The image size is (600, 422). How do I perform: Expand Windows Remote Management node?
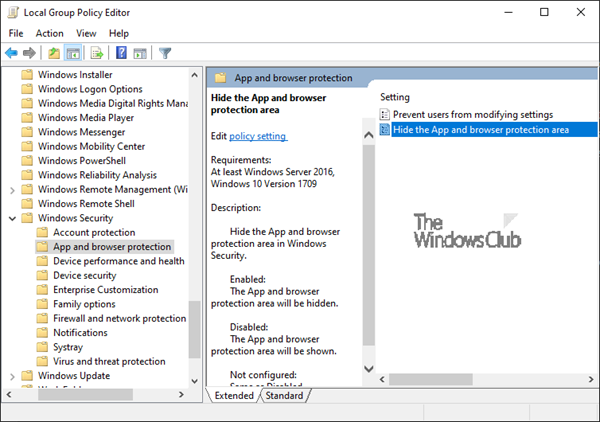point(12,190)
